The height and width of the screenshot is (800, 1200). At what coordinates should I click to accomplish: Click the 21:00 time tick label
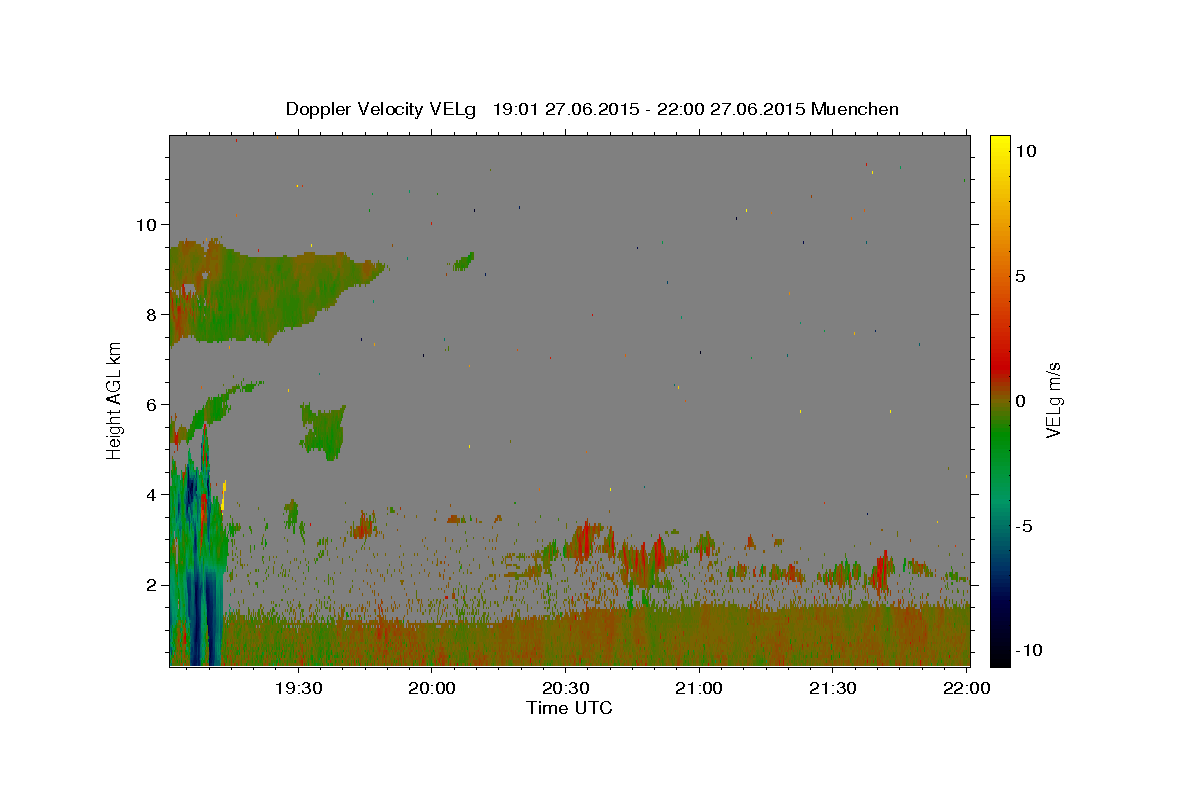(x=699, y=688)
